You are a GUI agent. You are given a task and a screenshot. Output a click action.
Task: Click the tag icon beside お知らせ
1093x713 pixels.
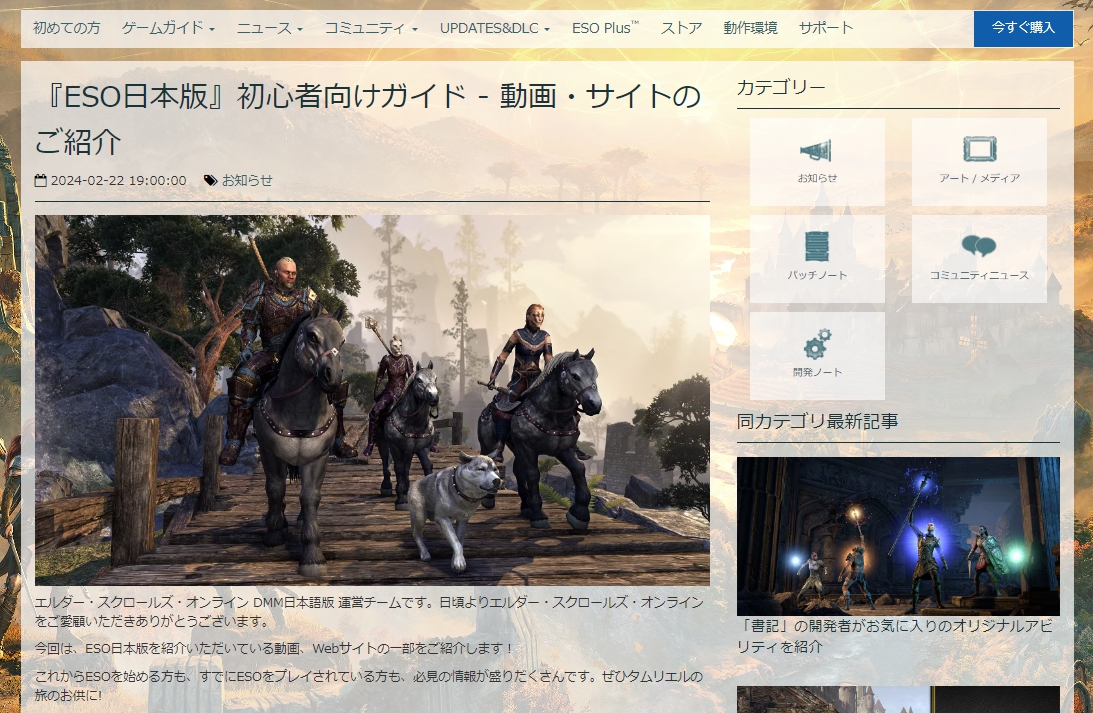pos(211,181)
